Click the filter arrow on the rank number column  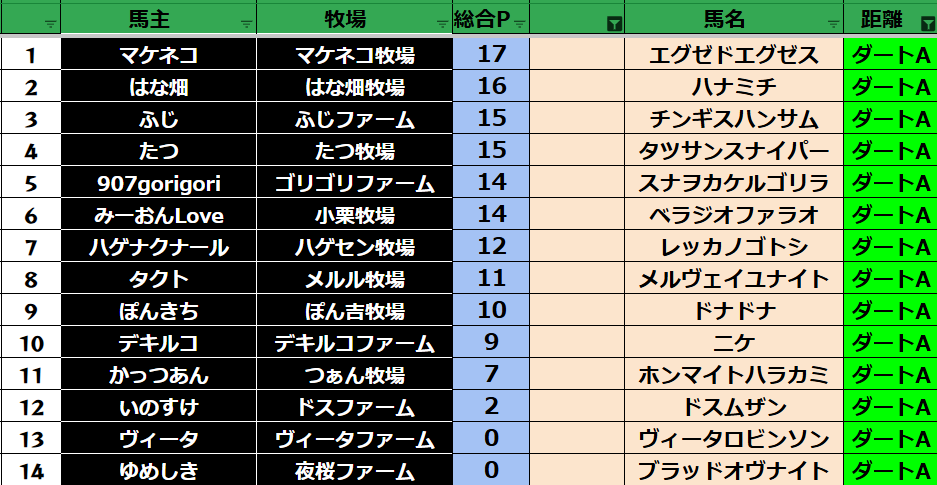click(x=50, y=23)
